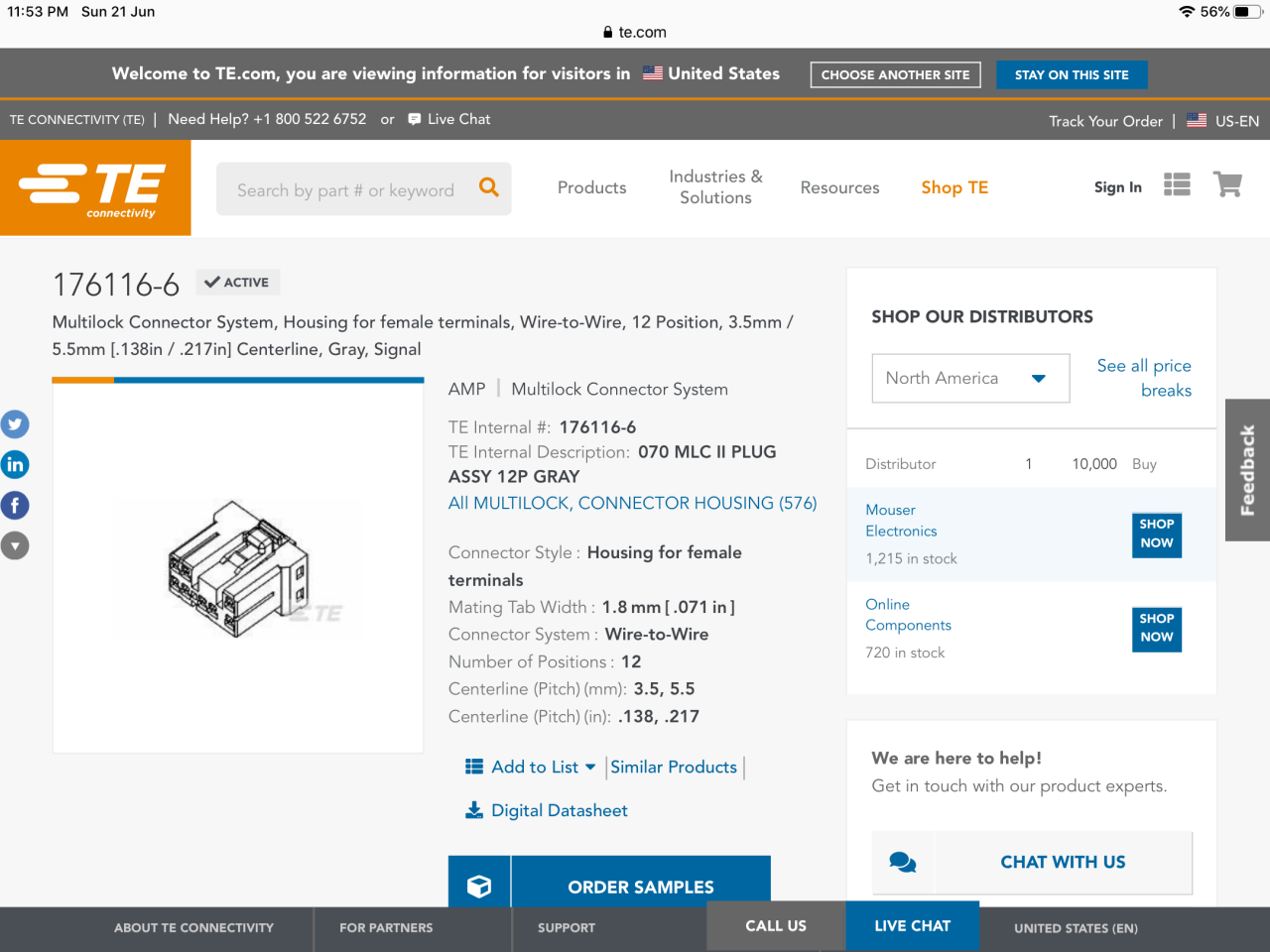The height and width of the screenshot is (952, 1270).
Task: Click the battery indicator in status bar
Action: (1248, 12)
